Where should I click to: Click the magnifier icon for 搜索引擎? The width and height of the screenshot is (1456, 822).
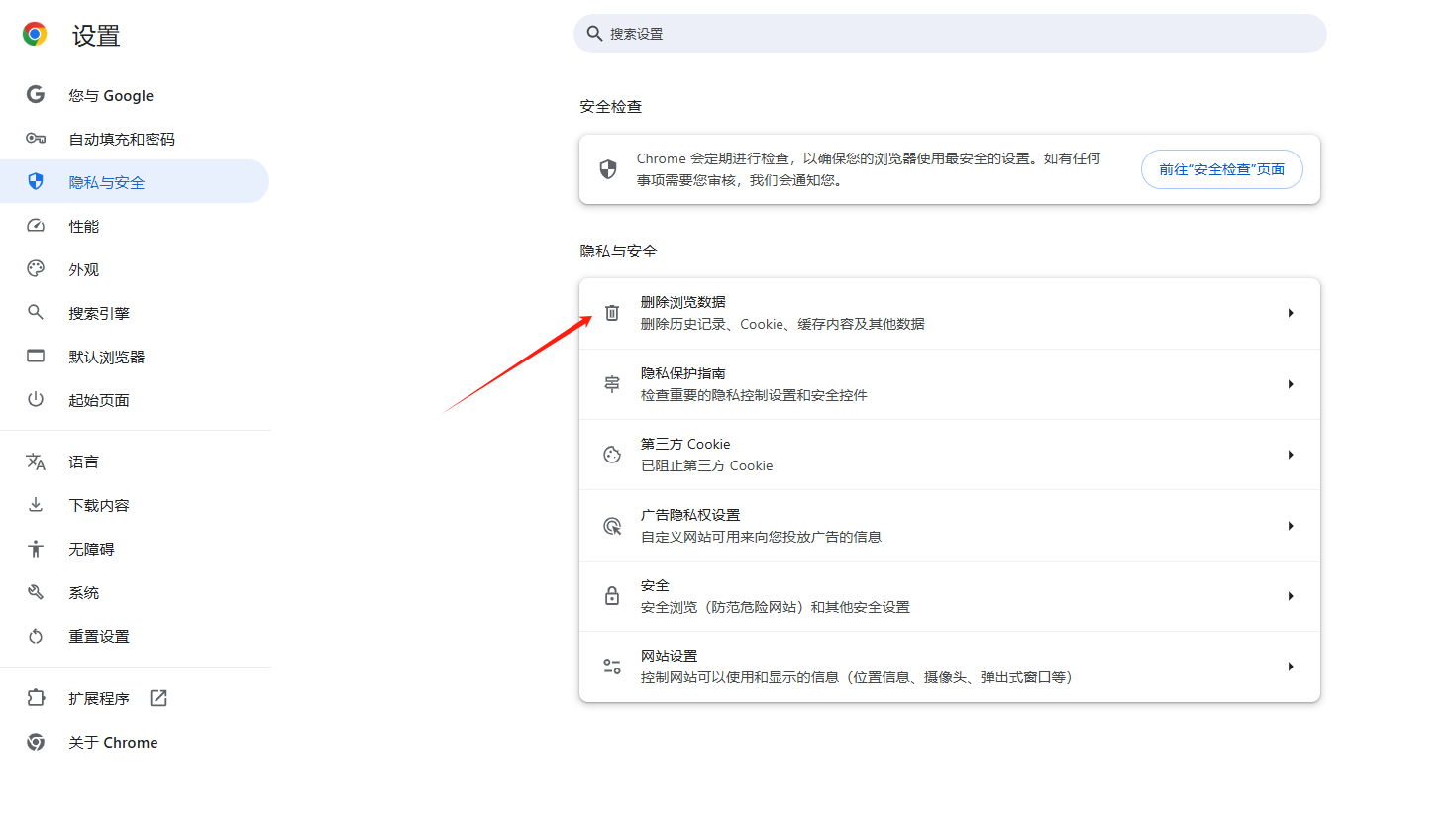click(x=36, y=312)
